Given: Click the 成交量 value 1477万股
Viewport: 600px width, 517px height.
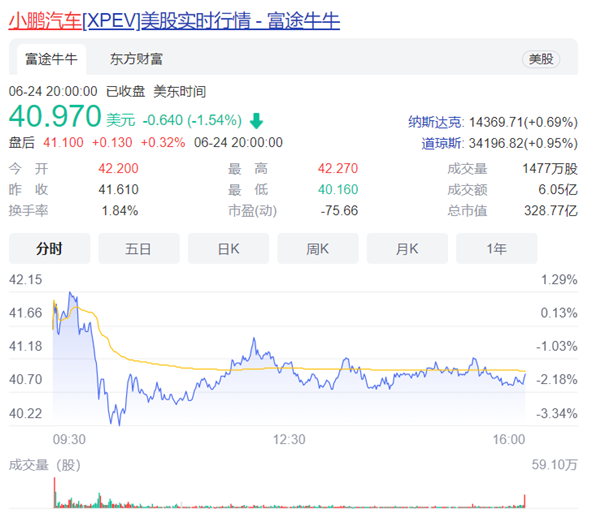Looking at the screenshot, I should tap(550, 168).
